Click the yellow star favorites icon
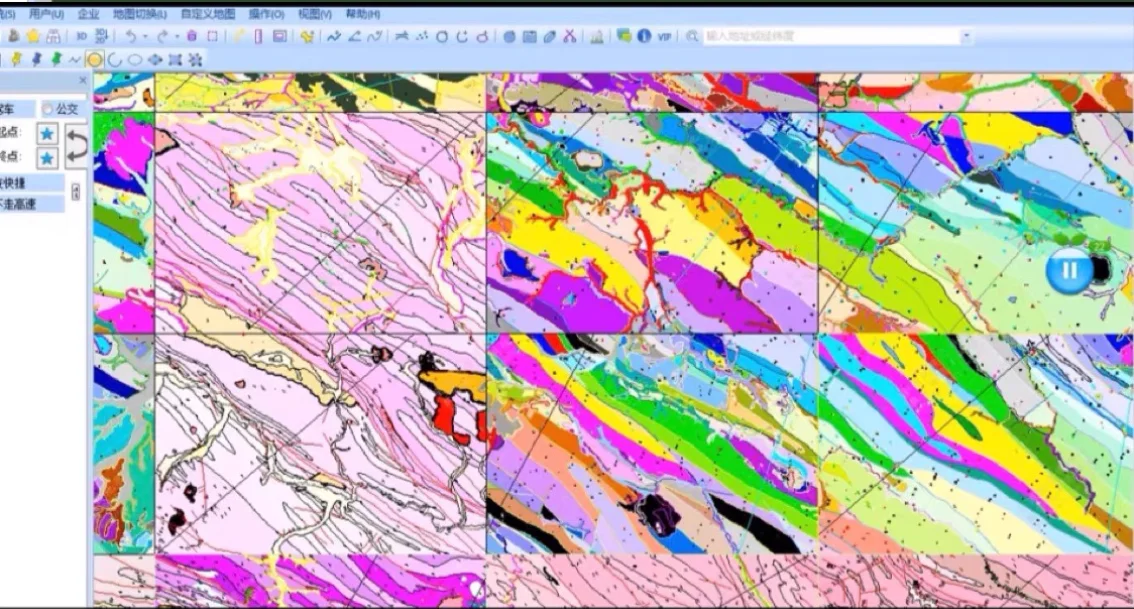 pos(32,36)
